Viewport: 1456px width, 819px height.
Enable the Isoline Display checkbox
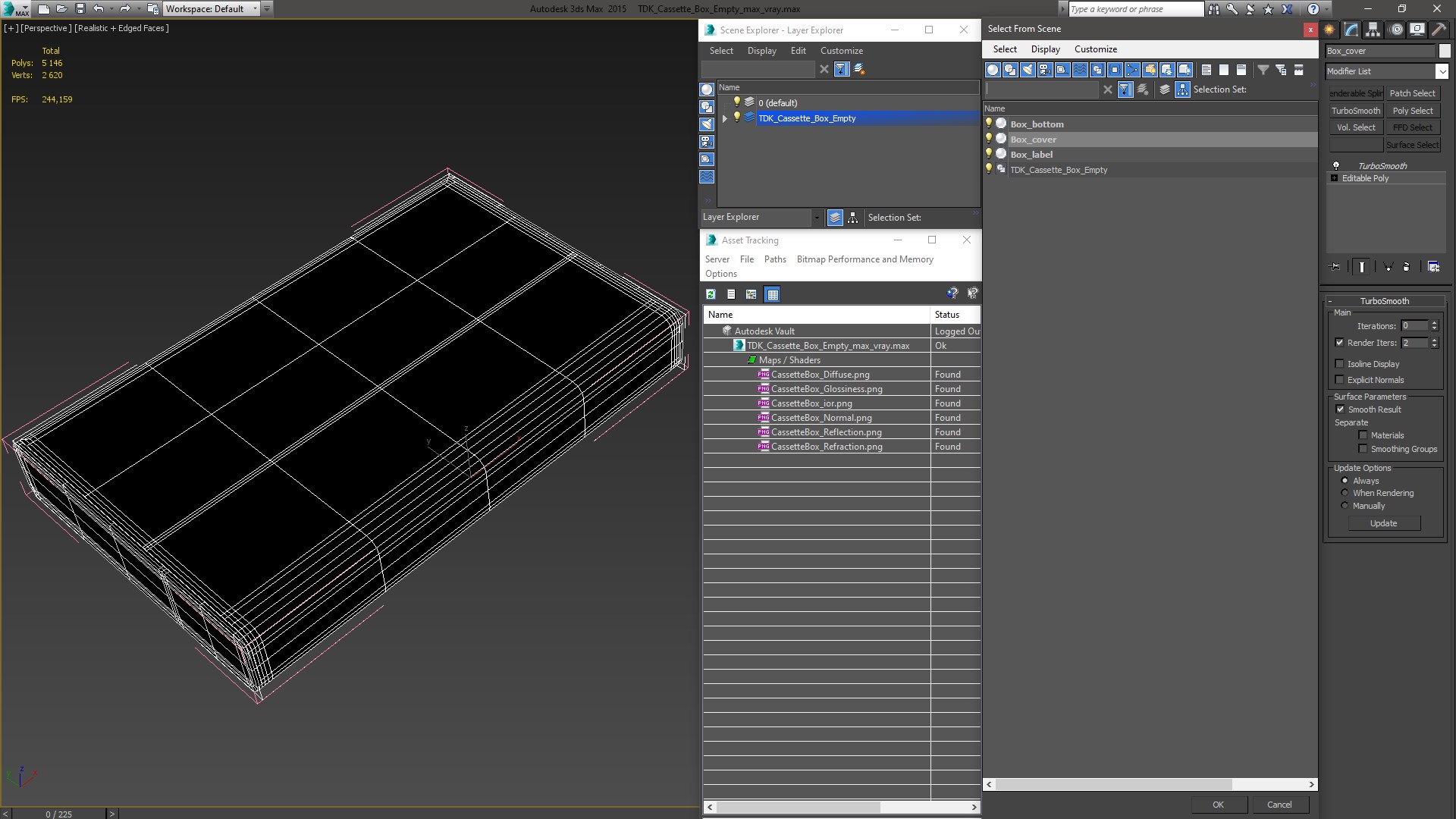[x=1340, y=364]
